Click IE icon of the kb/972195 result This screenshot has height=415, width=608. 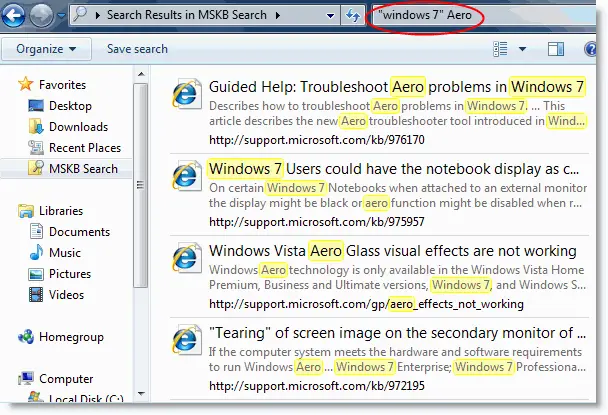(187, 340)
